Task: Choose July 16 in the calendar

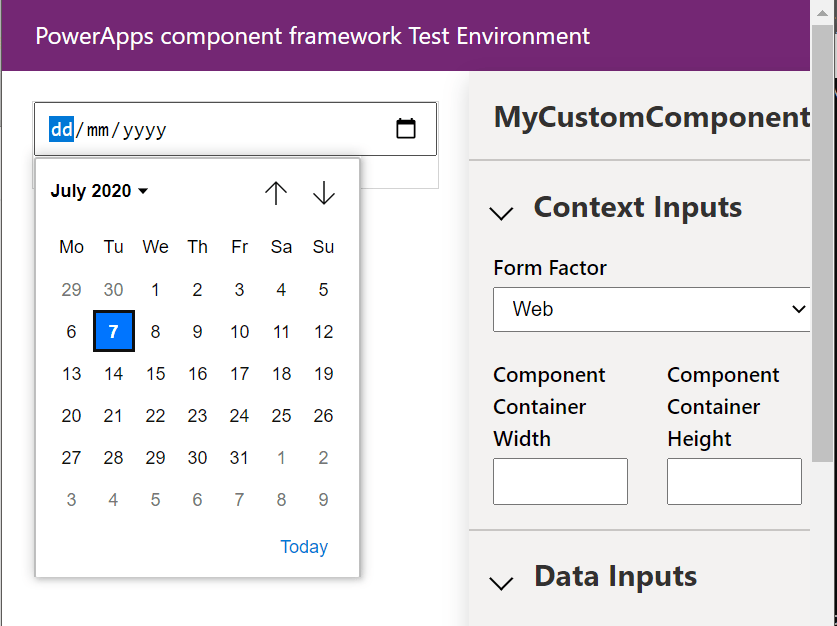Action: [x=198, y=374]
